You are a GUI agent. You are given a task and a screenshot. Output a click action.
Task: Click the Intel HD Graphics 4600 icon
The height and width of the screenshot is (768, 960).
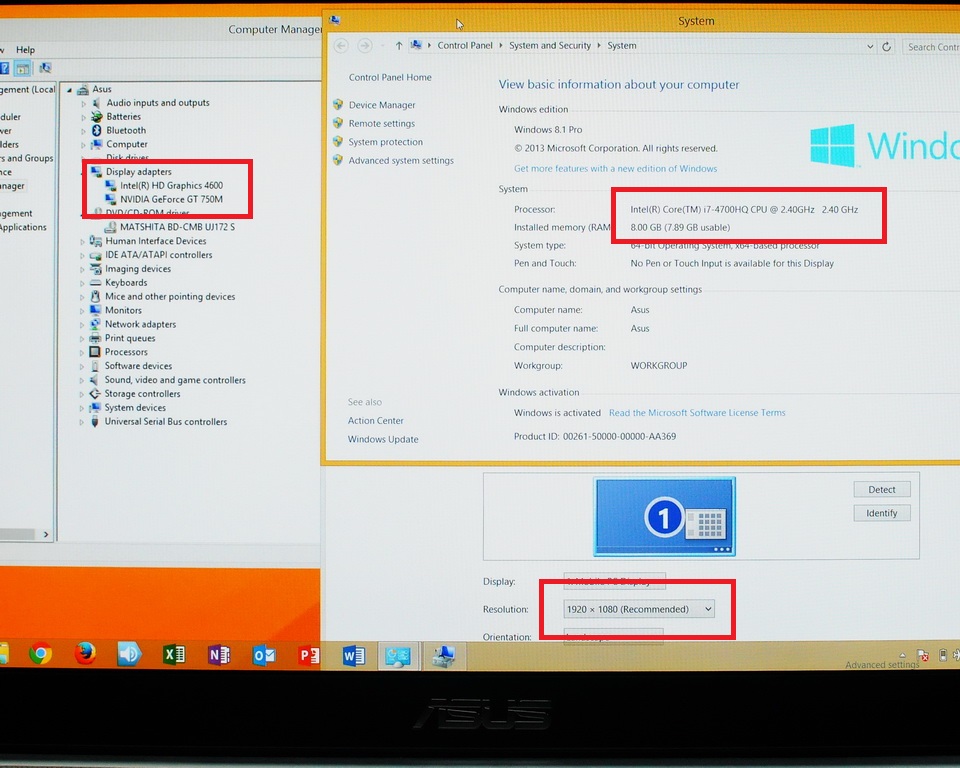(x=111, y=185)
